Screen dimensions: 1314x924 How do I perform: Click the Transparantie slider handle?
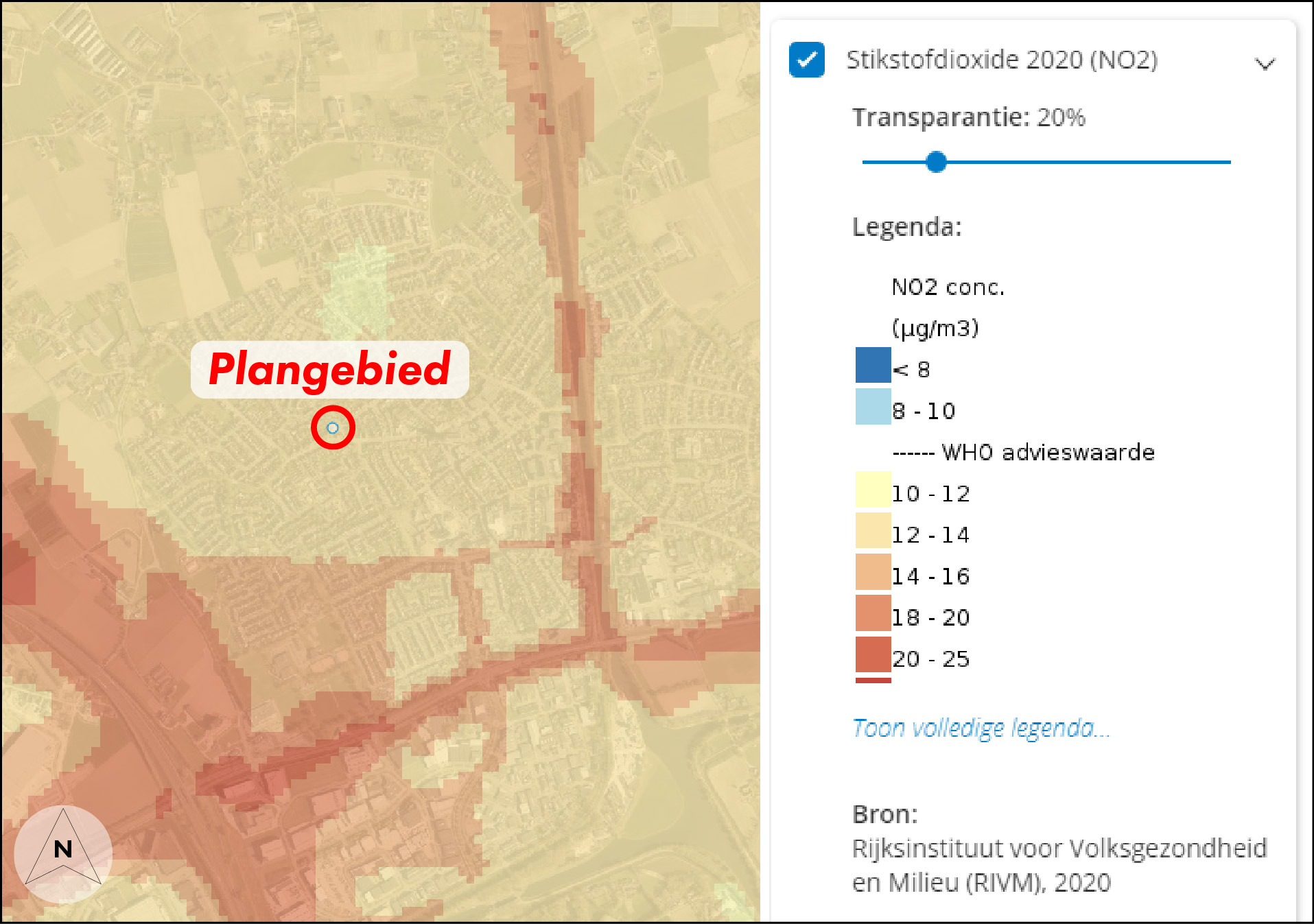936,162
